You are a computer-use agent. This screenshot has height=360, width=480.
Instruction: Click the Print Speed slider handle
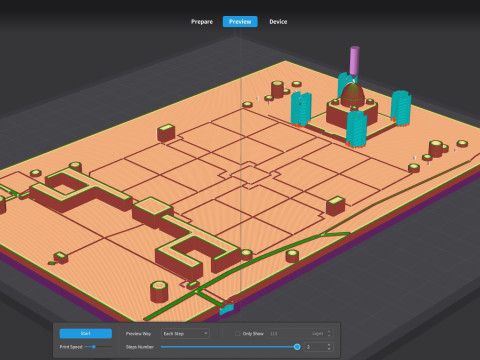[x=94, y=347]
